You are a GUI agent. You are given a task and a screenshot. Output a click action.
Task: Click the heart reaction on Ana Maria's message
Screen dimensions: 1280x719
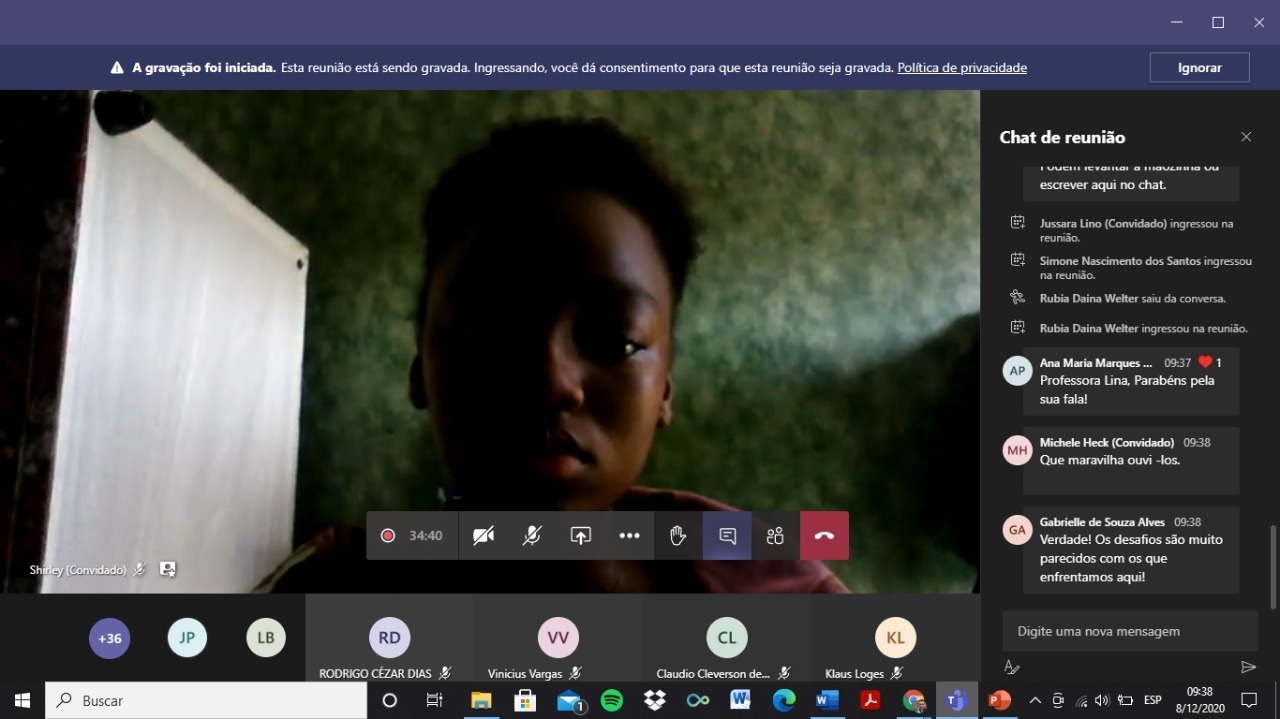(1205, 362)
